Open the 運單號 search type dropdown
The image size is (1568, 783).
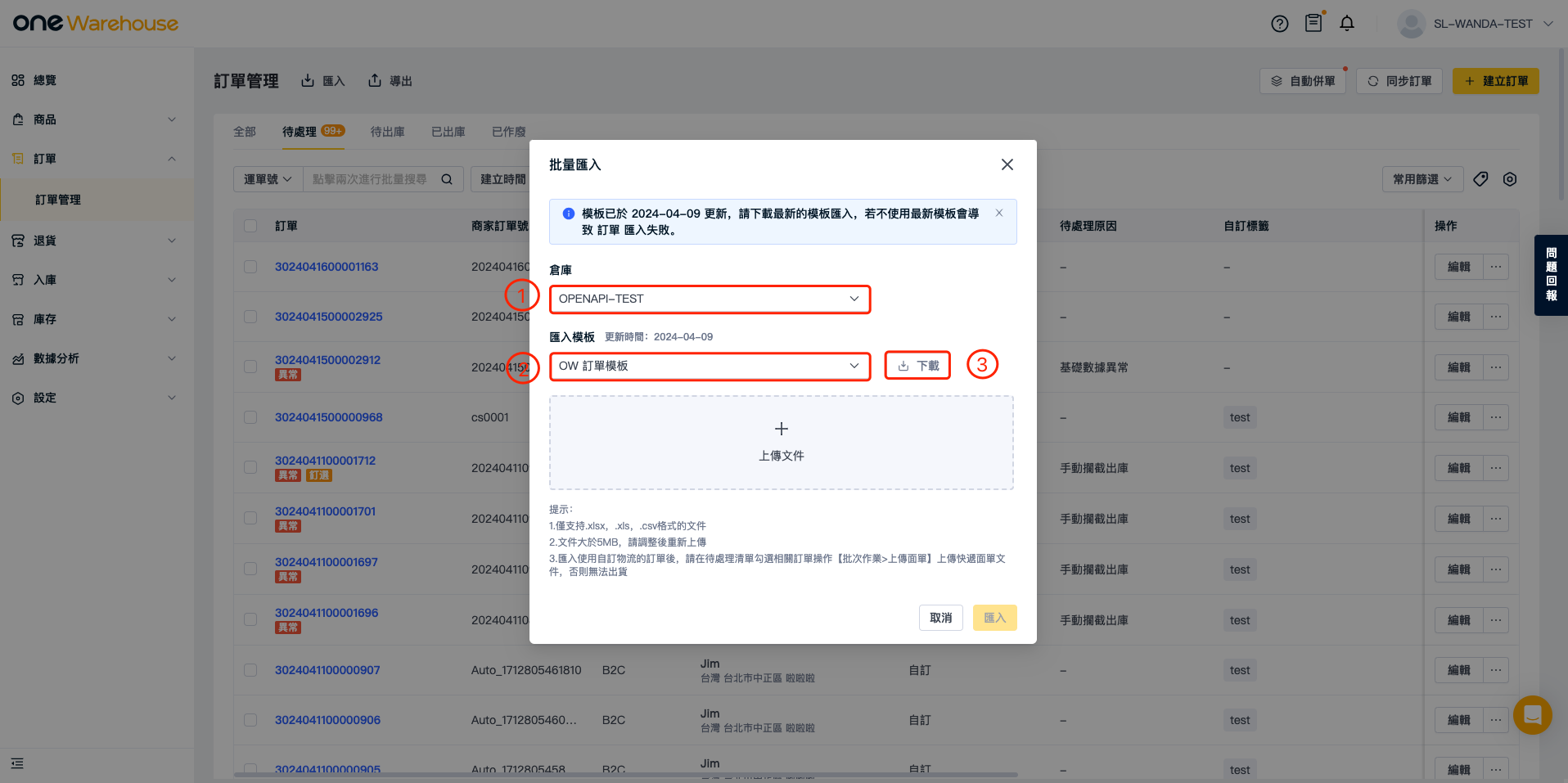[x=268, y=179]
